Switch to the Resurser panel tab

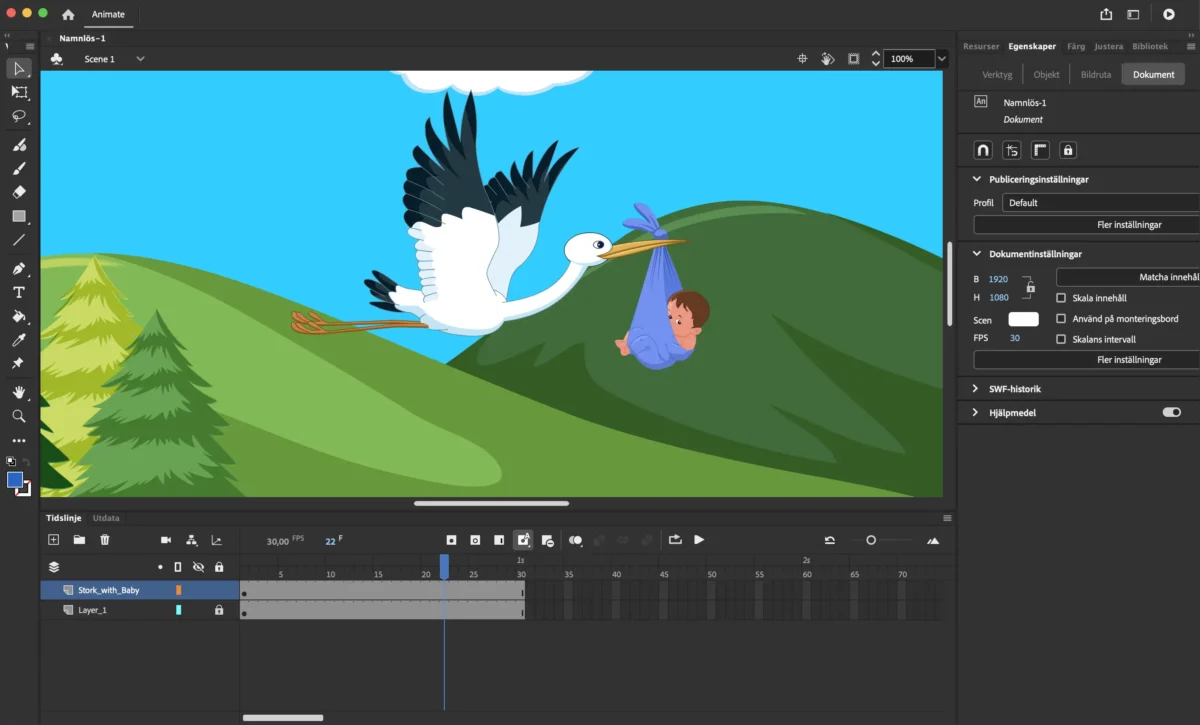pos(981,46)
